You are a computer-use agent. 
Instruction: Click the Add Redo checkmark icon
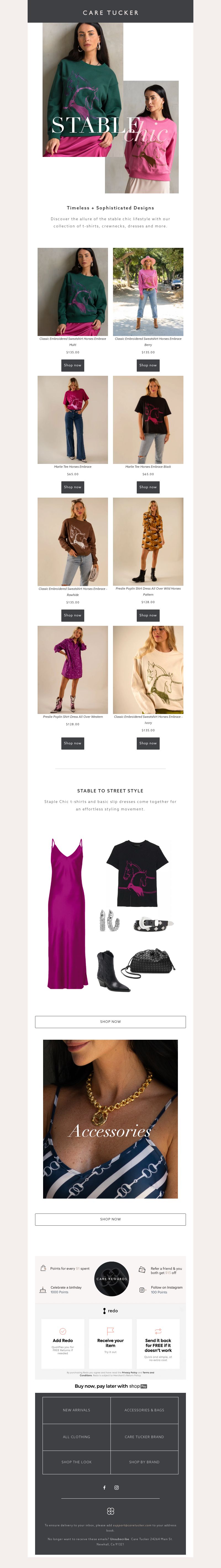click(63, 1331)
